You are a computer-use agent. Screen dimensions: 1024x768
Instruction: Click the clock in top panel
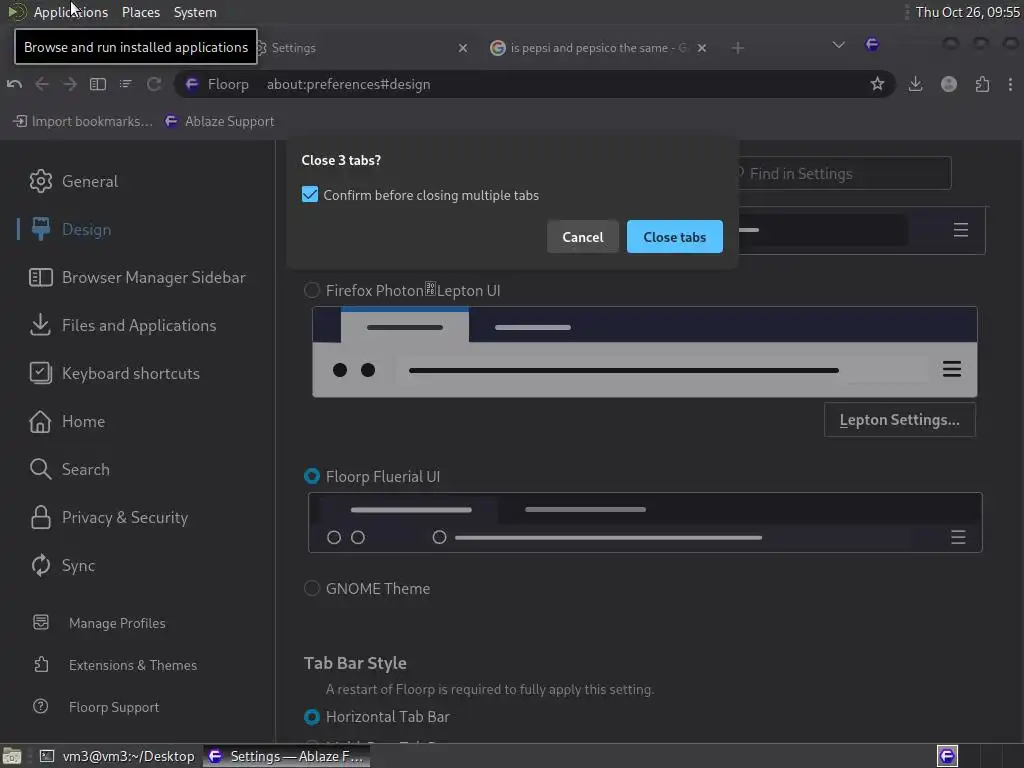coord(967,12)
